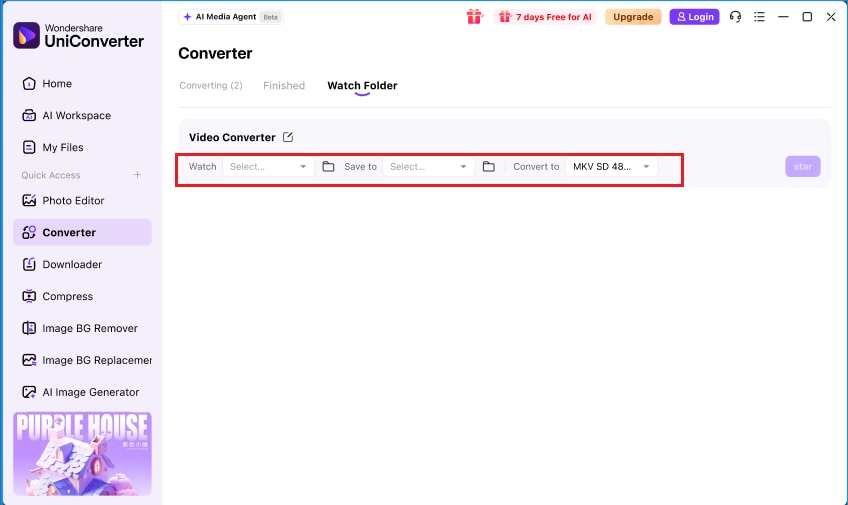This screenshot has height=505, width=848.
Task: Click the Purple House promo thumbnail
Action: pyautogui.click(x=82, y=454)
